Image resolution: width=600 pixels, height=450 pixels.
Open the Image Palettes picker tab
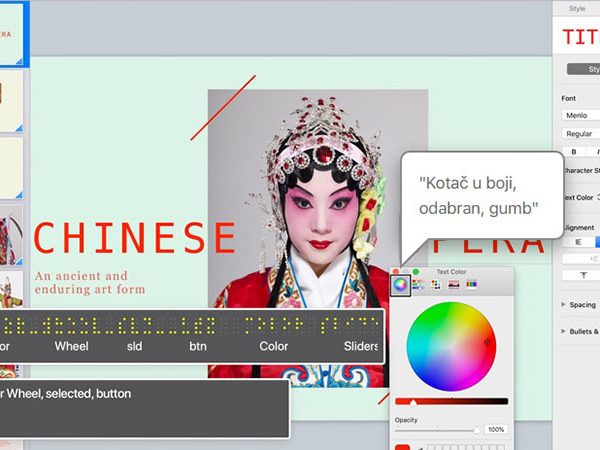453,285
